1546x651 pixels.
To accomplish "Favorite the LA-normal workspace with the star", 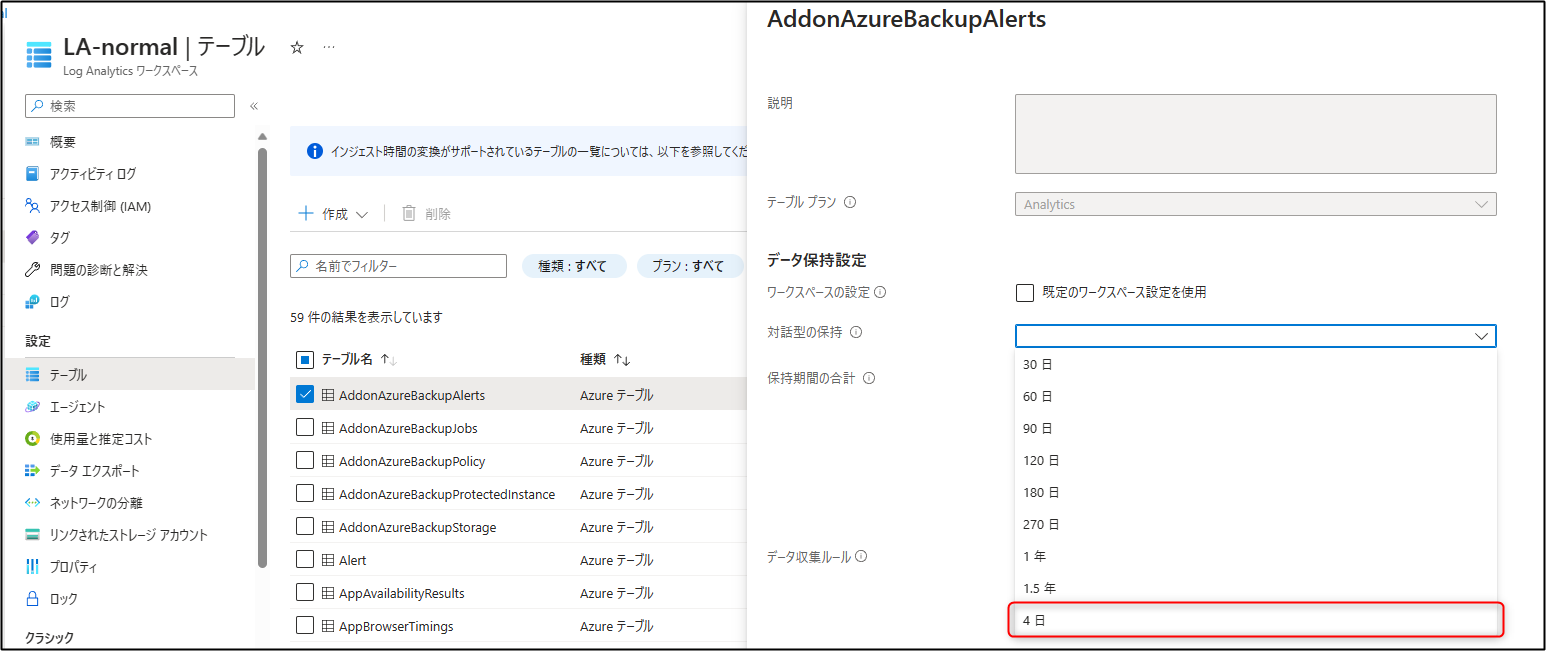I will pyautogui.click(x=297, y=47).
